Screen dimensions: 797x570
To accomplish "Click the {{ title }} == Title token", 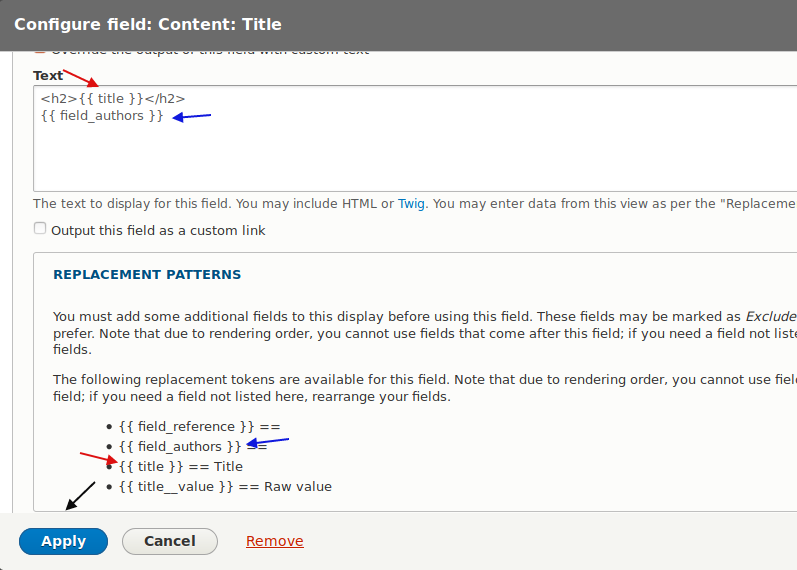I will pyautogui.click(x=180, y=466).
